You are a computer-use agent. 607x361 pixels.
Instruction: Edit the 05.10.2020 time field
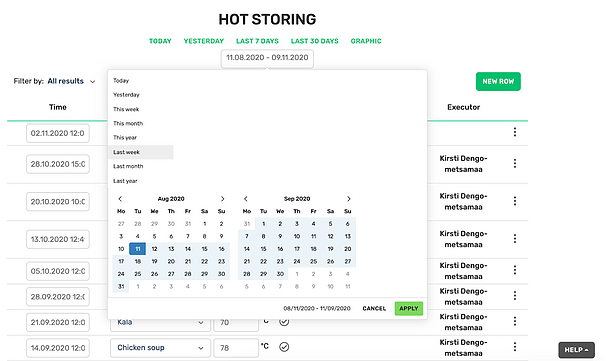[x=58, y=271]
